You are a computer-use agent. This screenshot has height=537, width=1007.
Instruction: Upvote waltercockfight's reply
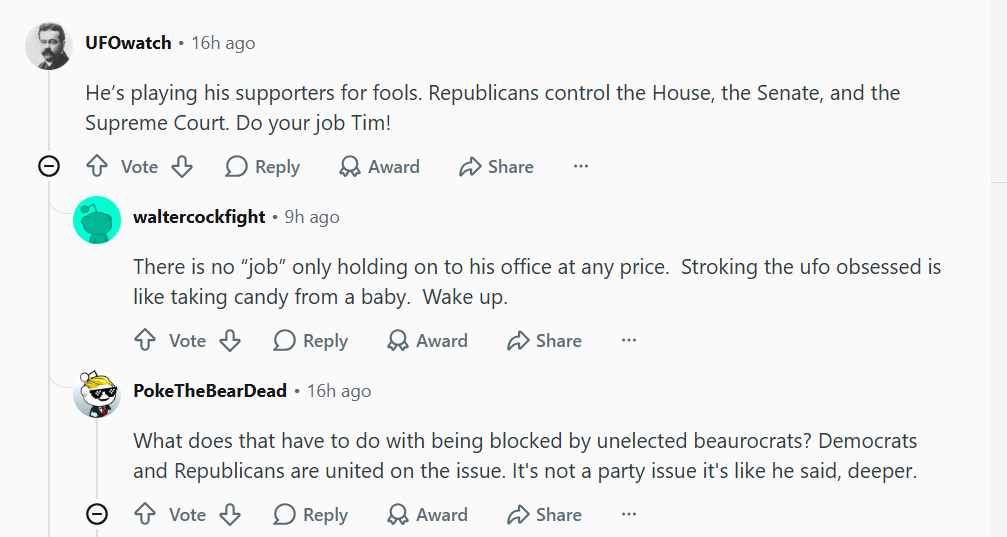[145, 340]
